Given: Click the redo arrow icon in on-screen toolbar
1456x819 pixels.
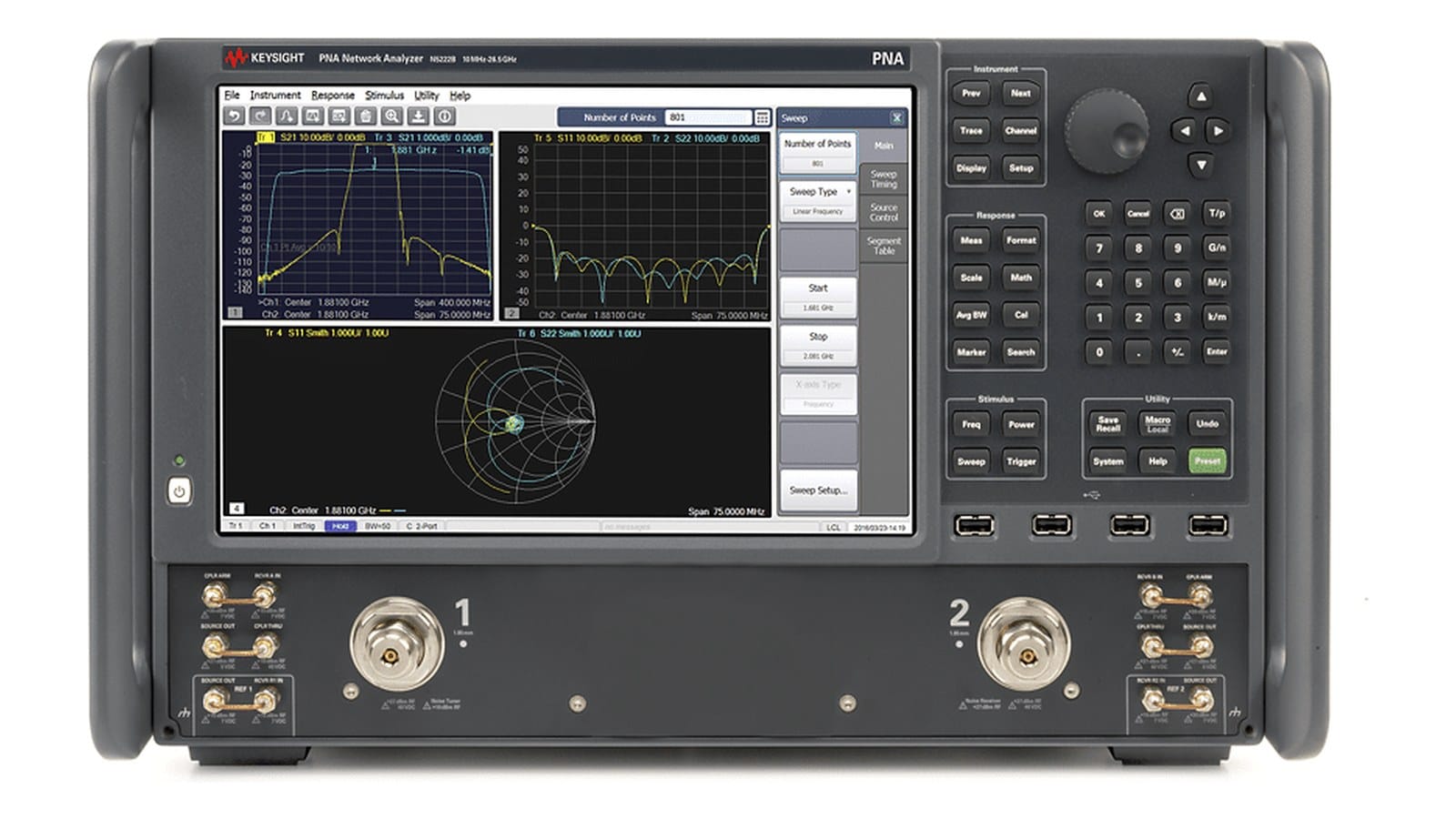Looking at the screenshot, I should (260, 116).
